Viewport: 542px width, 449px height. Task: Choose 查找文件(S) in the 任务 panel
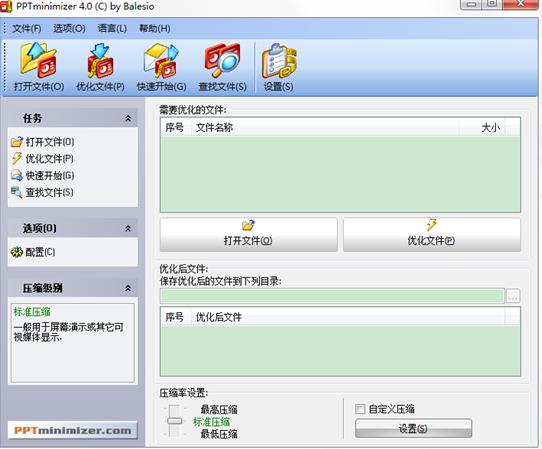(x=42, y=192)
